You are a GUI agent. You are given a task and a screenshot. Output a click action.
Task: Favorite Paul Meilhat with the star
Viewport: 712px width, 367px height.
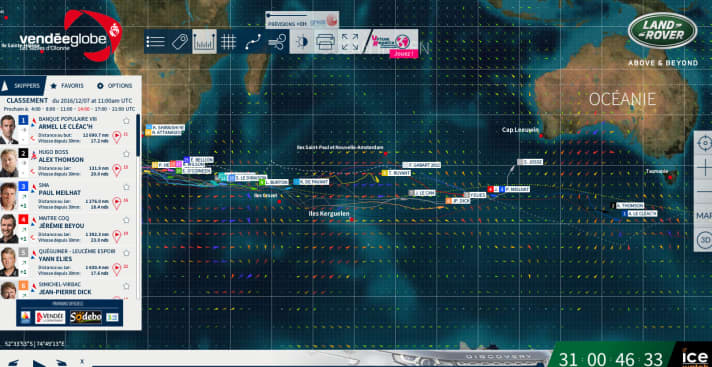(126, 187)
